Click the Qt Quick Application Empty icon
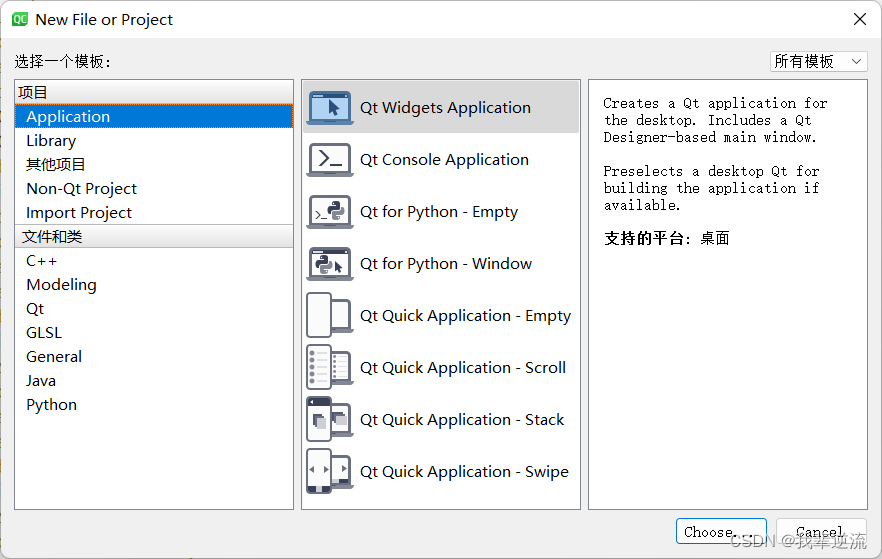 (x=330, y=315)
